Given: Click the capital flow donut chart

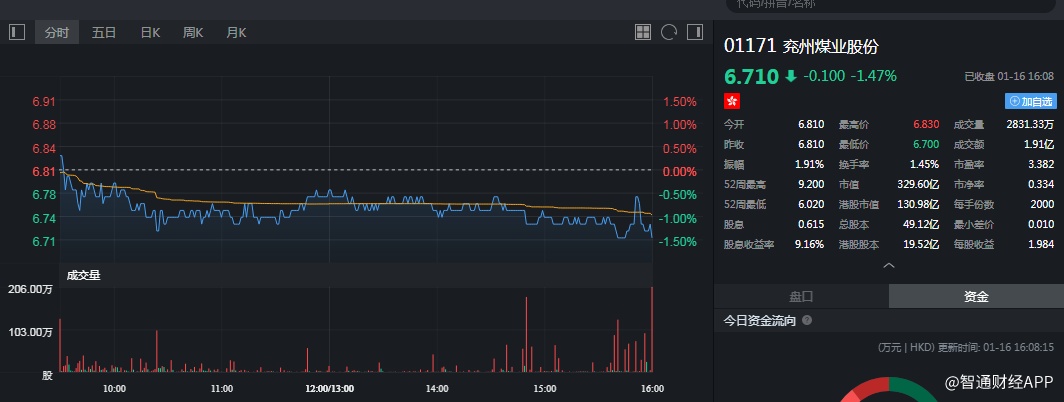Looking at the screenshot, I should click(887, 388).
